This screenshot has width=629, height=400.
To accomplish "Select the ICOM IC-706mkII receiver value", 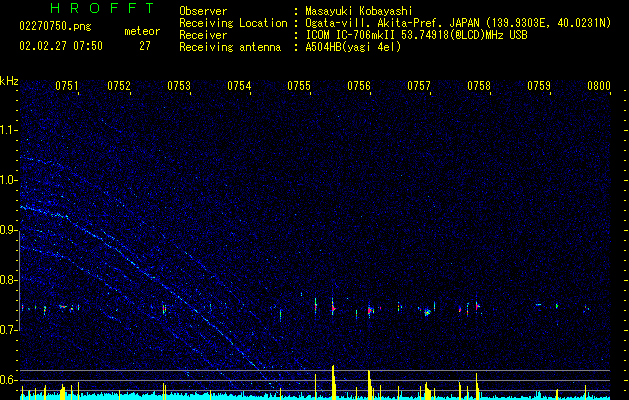I will 416,35.
